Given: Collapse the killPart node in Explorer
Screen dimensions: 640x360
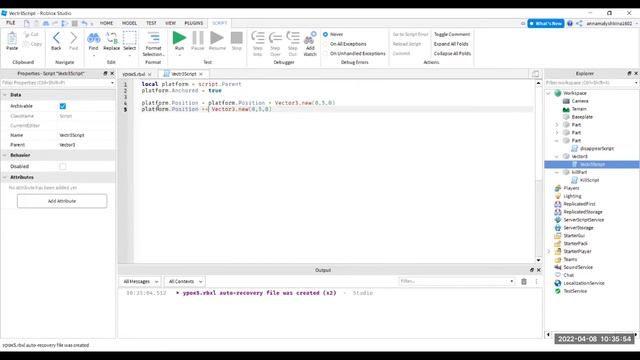Looking at the screenshot, I should (557, 172).
